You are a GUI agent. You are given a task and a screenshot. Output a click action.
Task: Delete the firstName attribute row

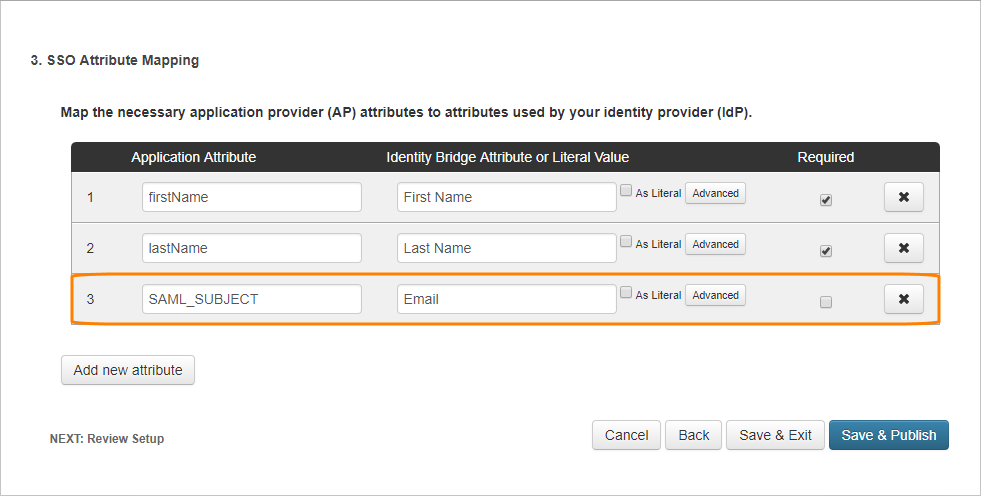coord(903,197)
